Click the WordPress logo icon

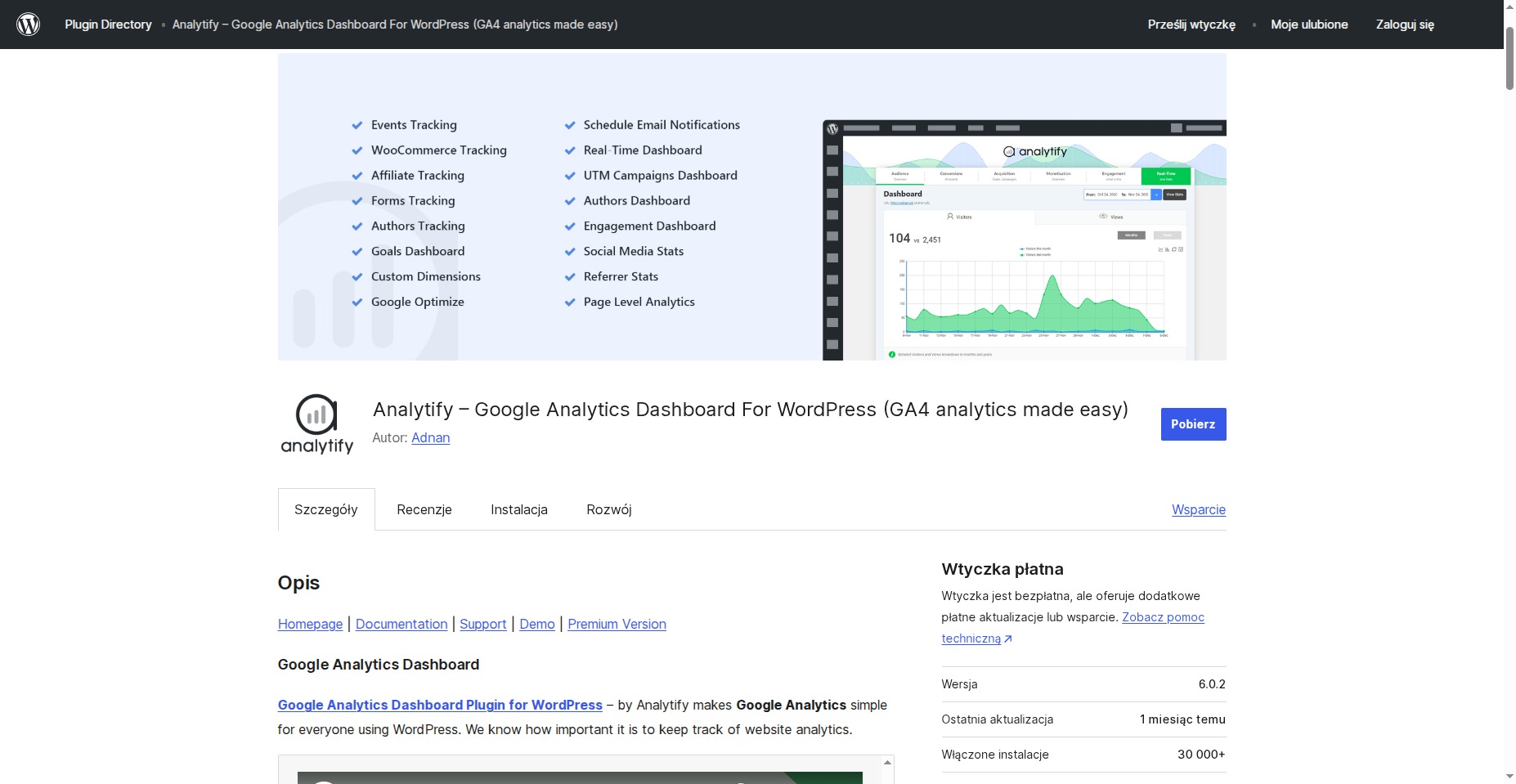tap(29, 25)
